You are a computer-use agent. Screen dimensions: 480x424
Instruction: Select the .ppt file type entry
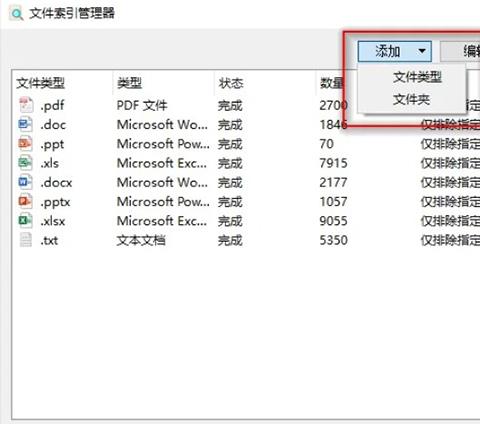tap(52, 145)
